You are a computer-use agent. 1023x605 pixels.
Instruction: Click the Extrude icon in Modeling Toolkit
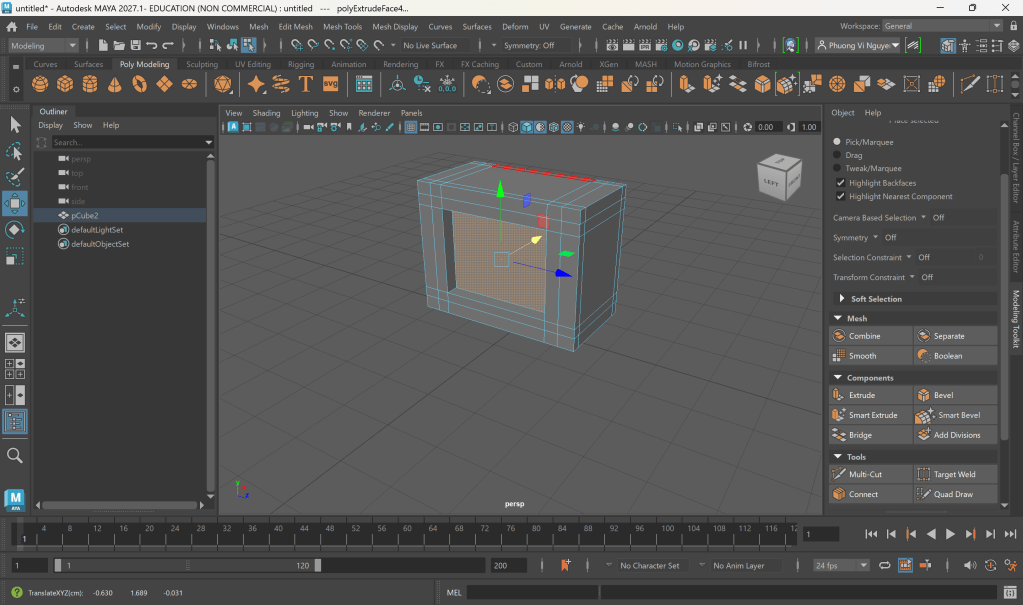(x=838, y=395)
